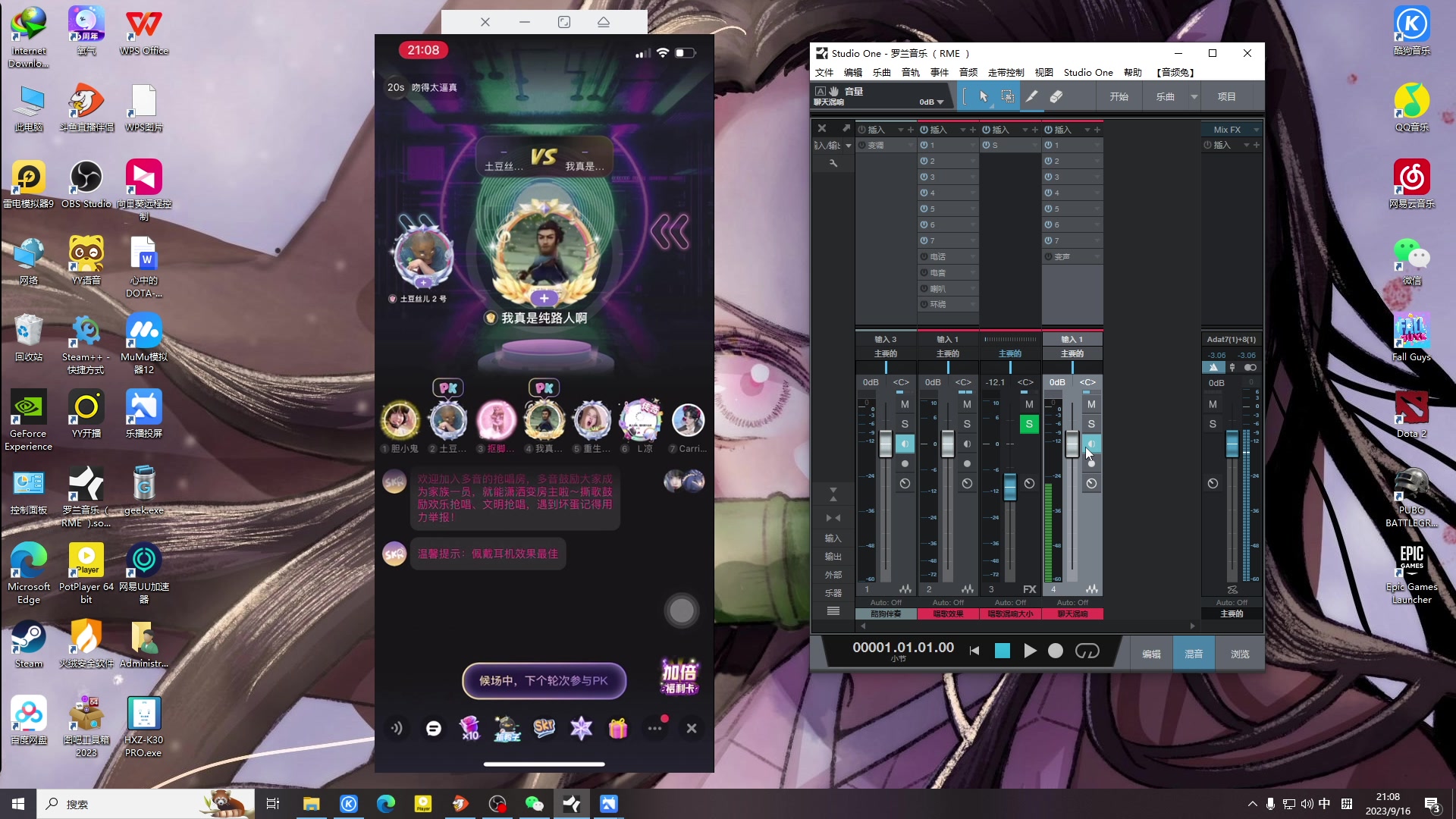Select the Eraser tool in Studio One
Viewport: 1456px width, 819px height.
1056,96
